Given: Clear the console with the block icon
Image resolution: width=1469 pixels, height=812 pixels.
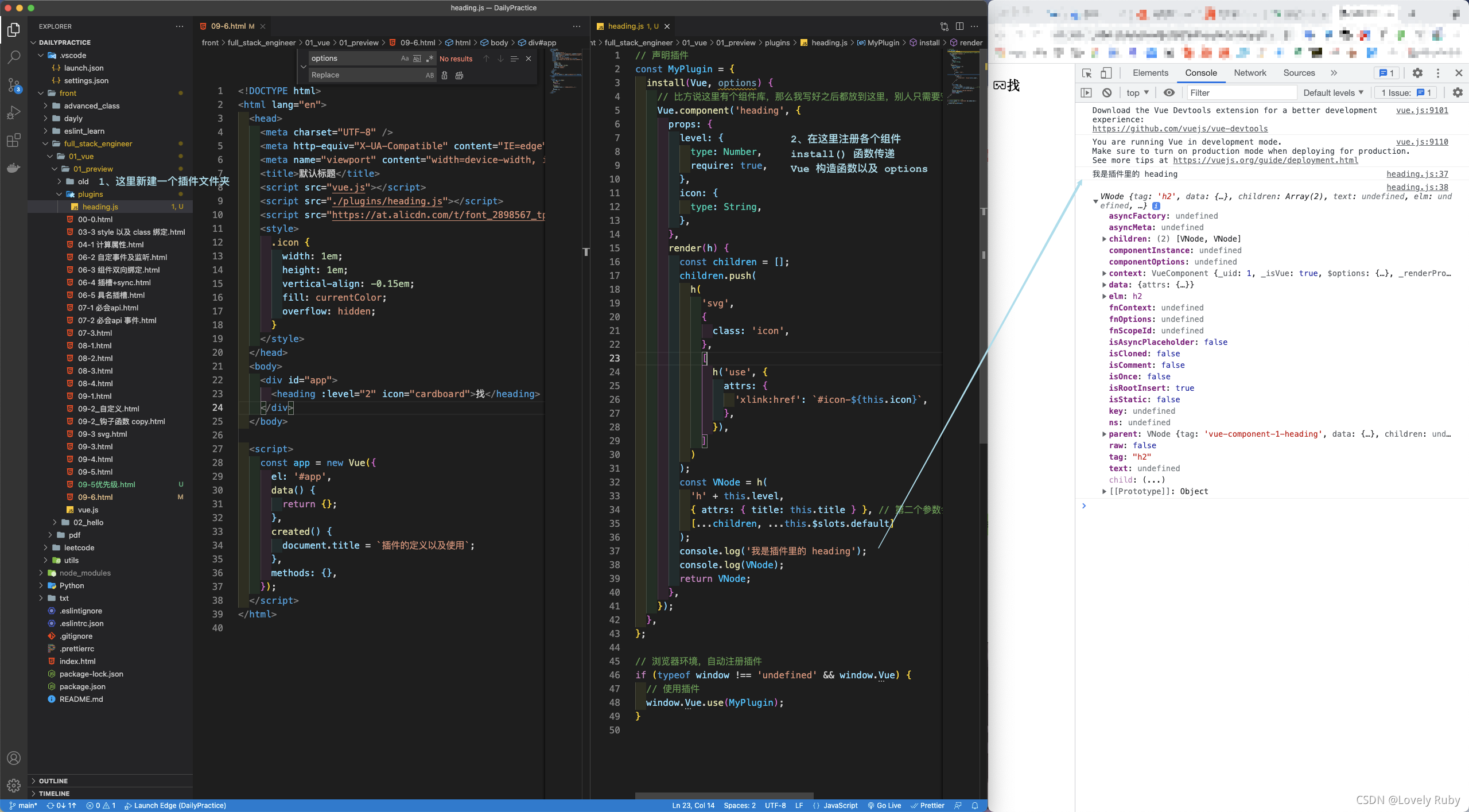Looking at the screenshot, I should 1107,93.
